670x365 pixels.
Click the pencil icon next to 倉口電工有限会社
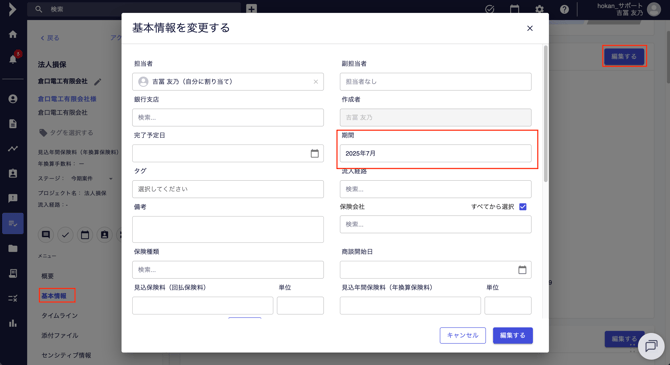pyautogui.click(x=97, y=82)
